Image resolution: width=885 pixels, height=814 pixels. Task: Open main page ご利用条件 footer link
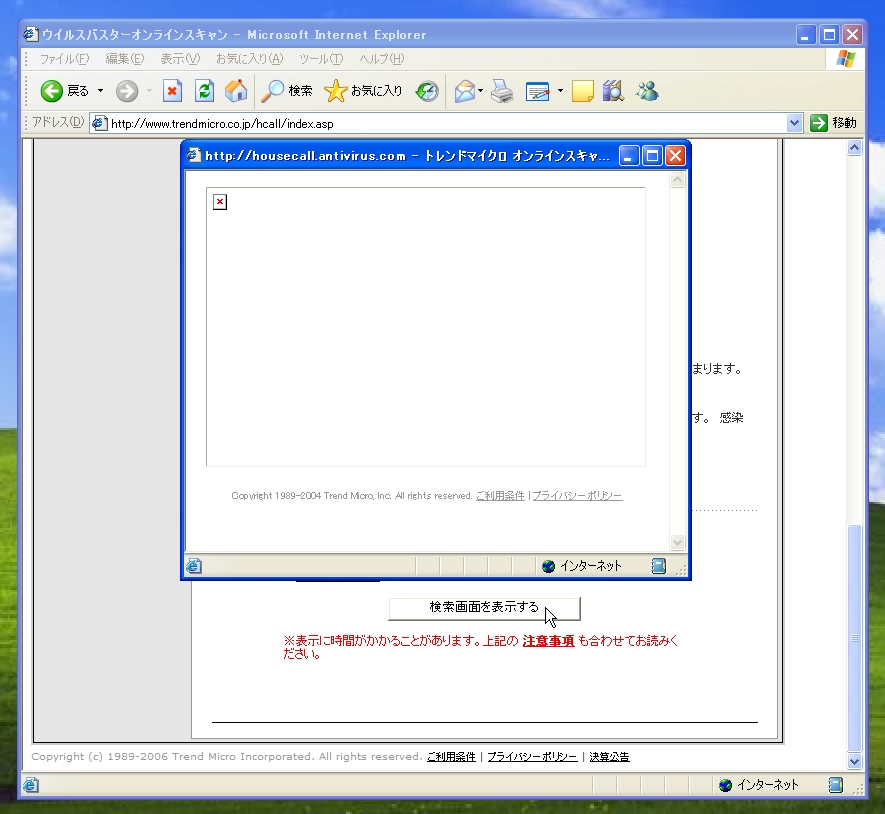click(451, 756)
